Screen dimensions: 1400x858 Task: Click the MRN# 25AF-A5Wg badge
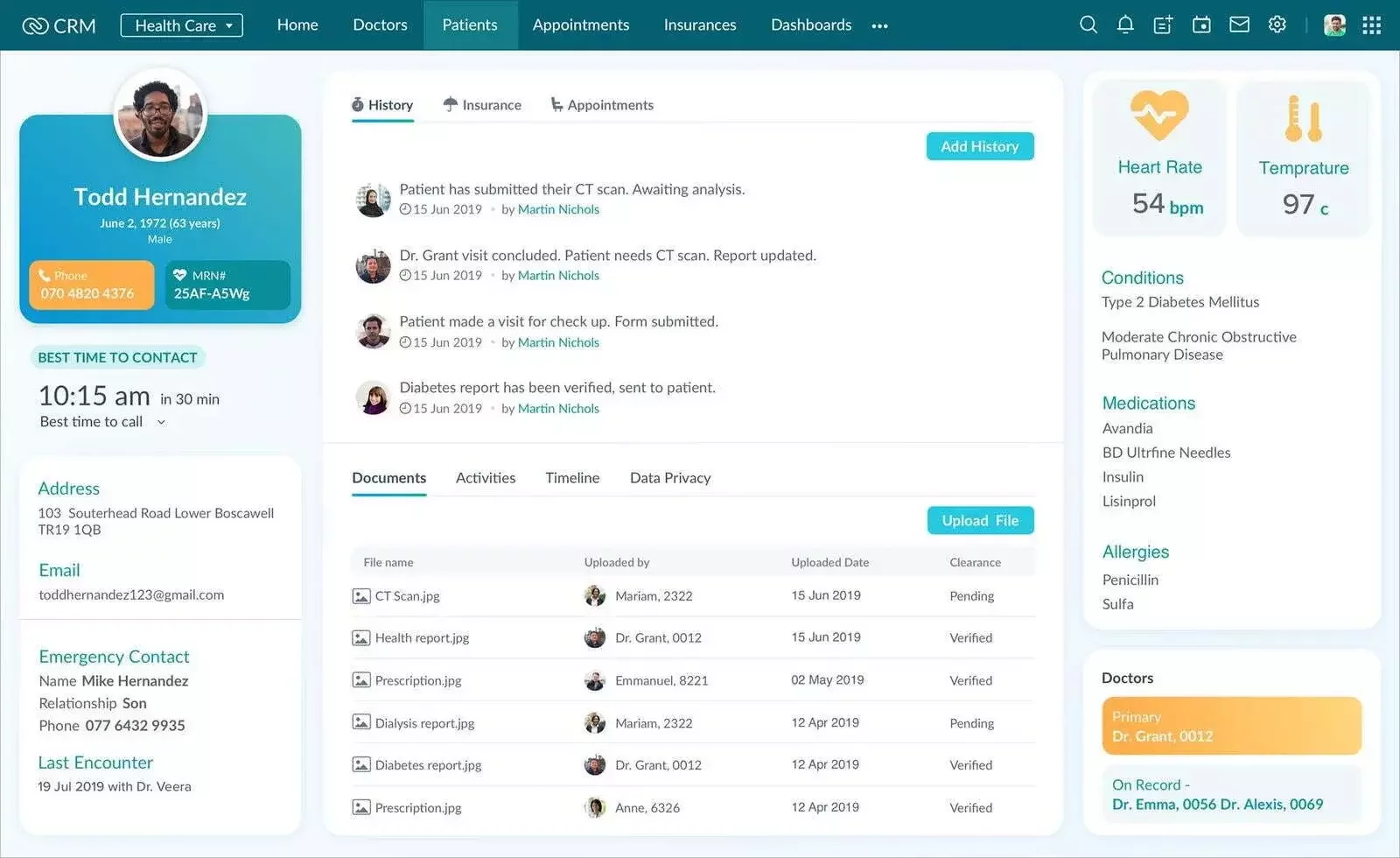[227, 285]
